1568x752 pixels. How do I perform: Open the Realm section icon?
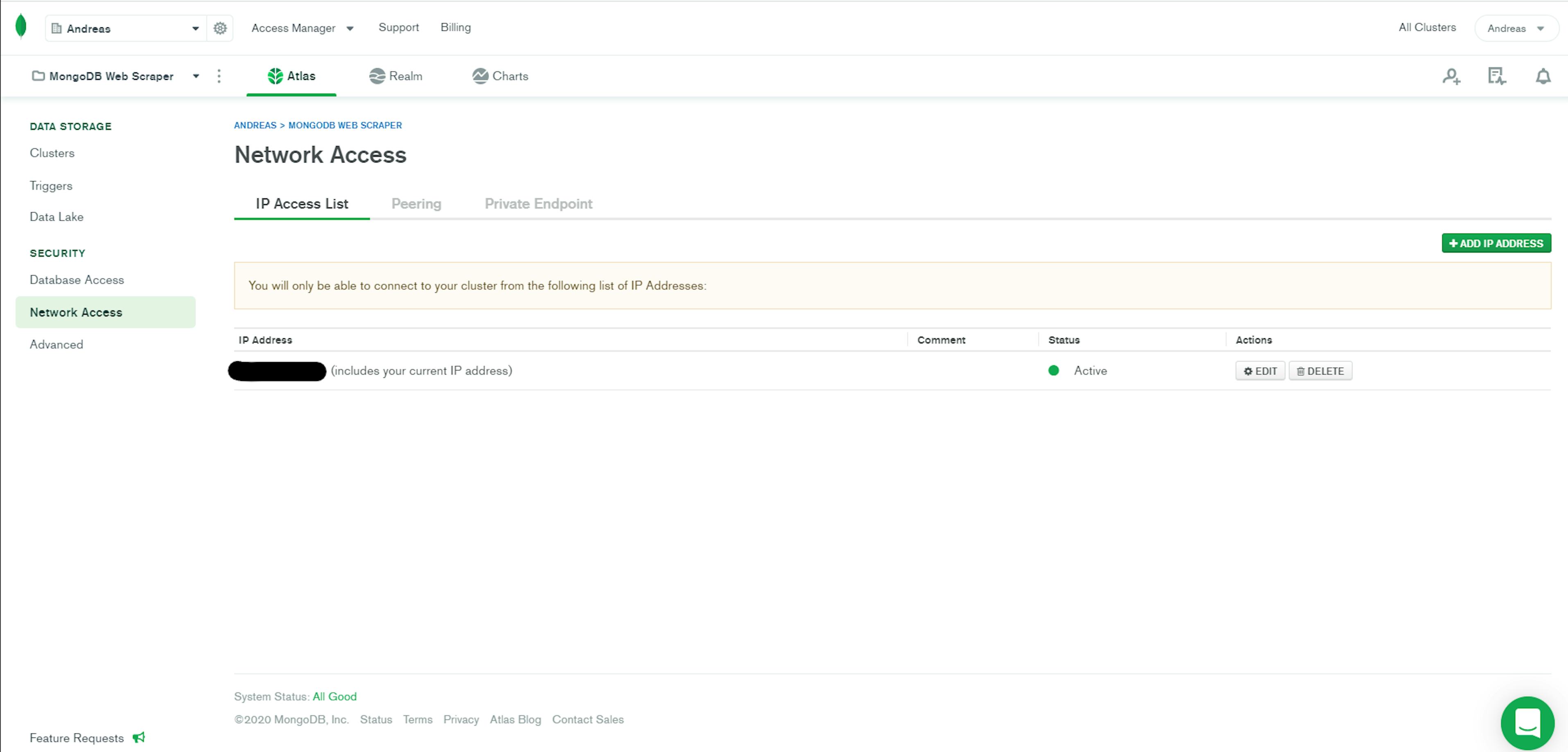tap(377, 75)
